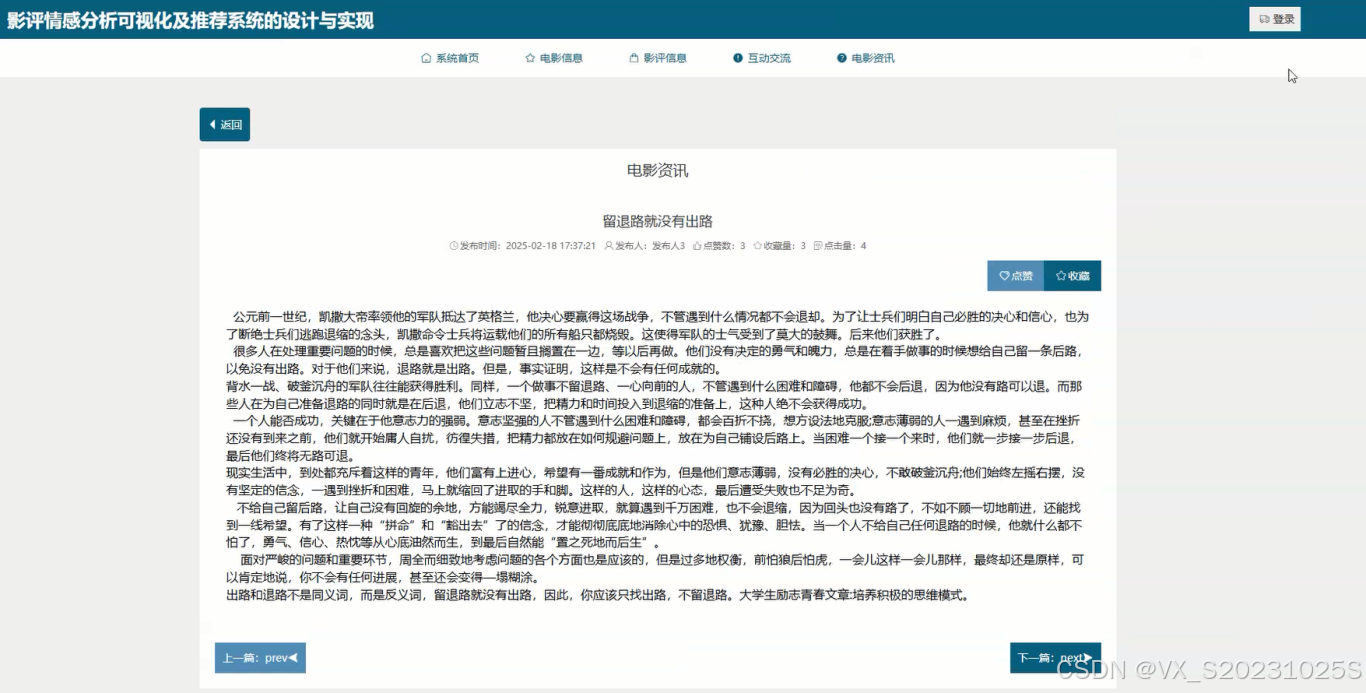Click the 登录 login button
The height and width of the screenshot is (693, 1366).
point(1274,18)
